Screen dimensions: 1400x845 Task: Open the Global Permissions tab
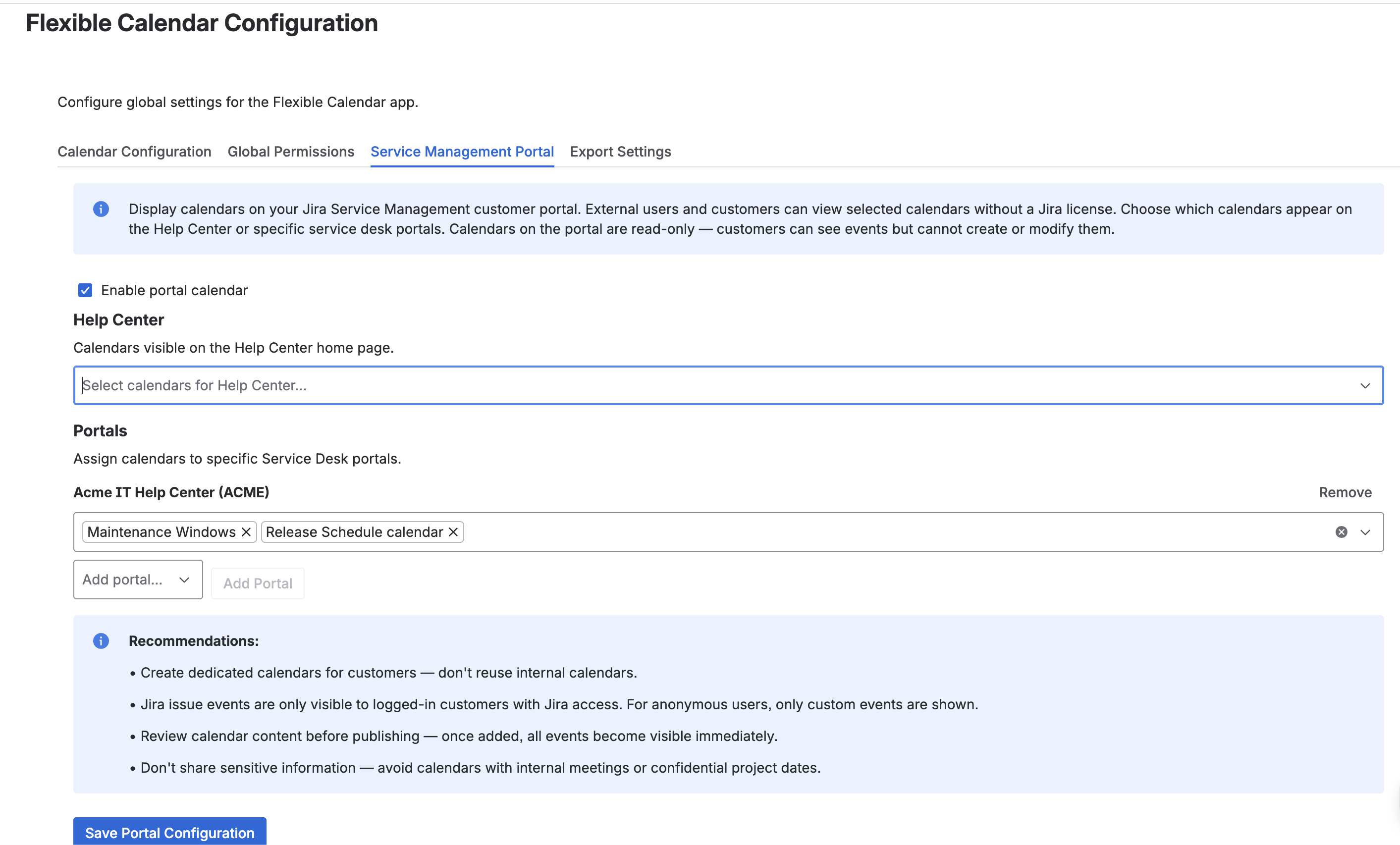tap(291, 151)
